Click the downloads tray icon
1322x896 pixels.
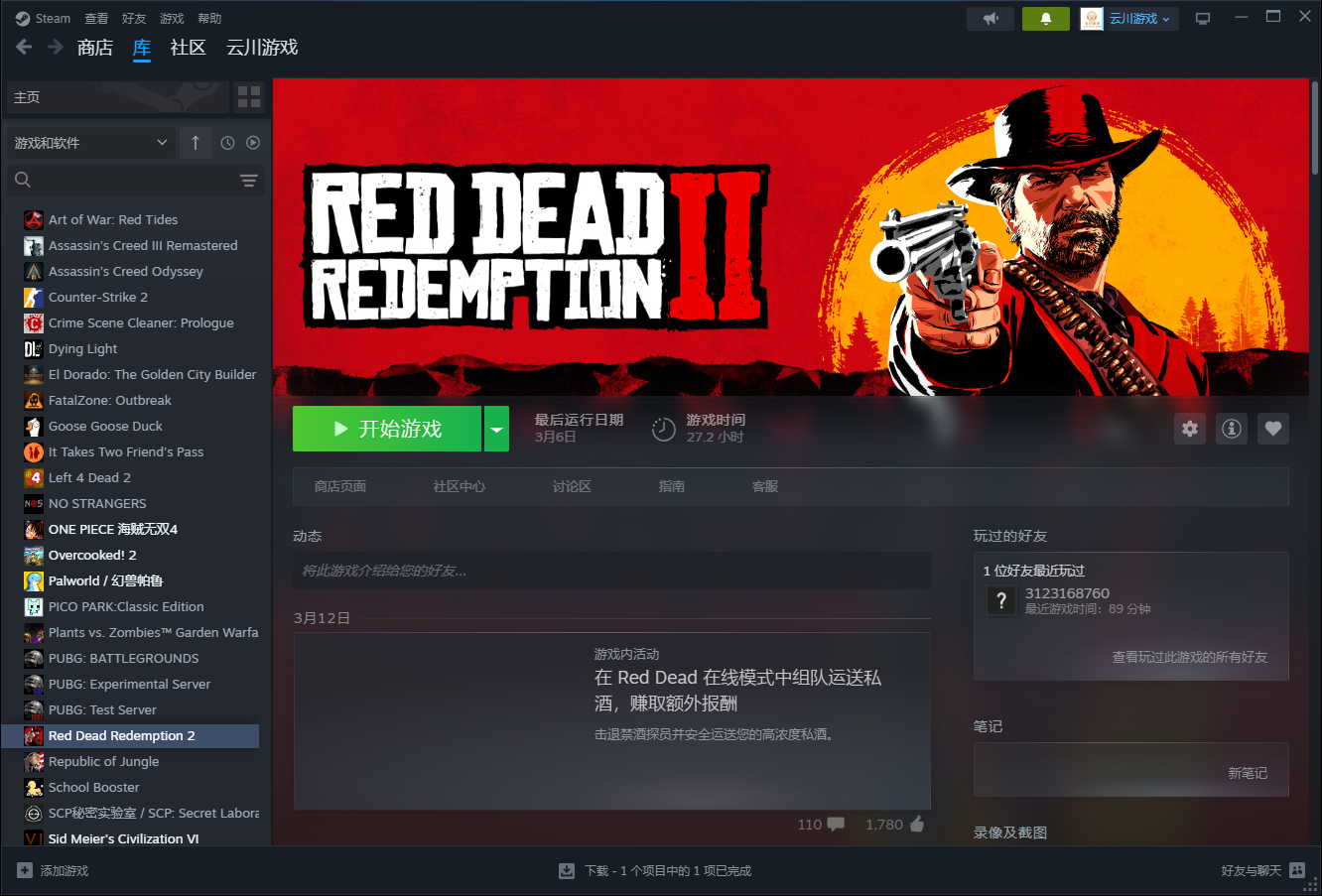pyautogui.click(x=567, y=870)
